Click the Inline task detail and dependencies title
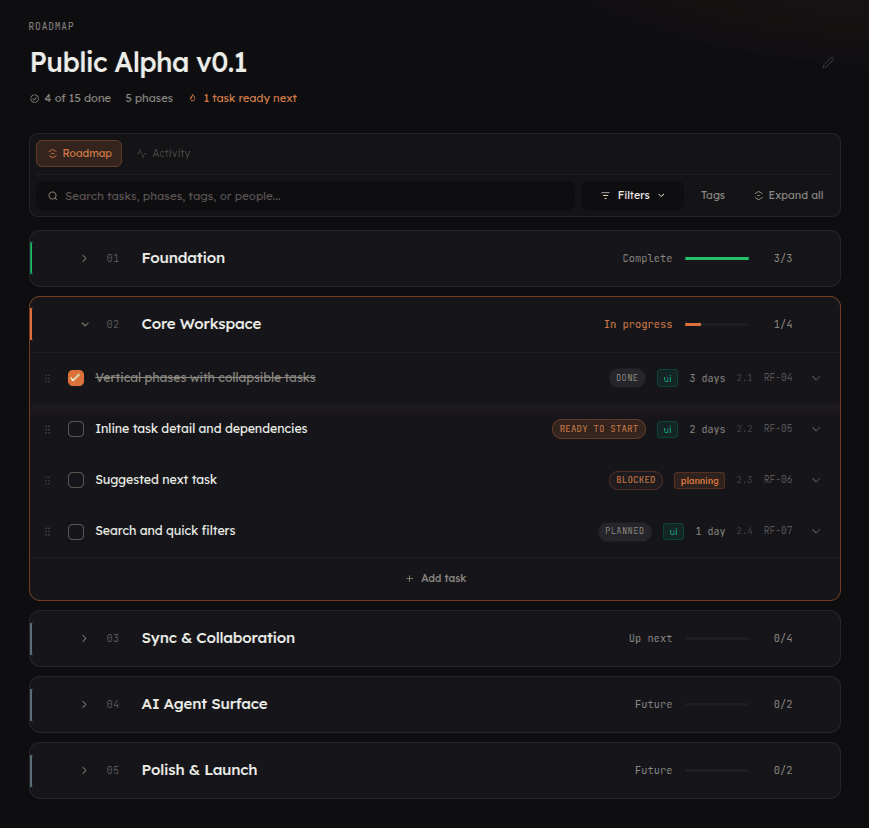 (201, 429)
